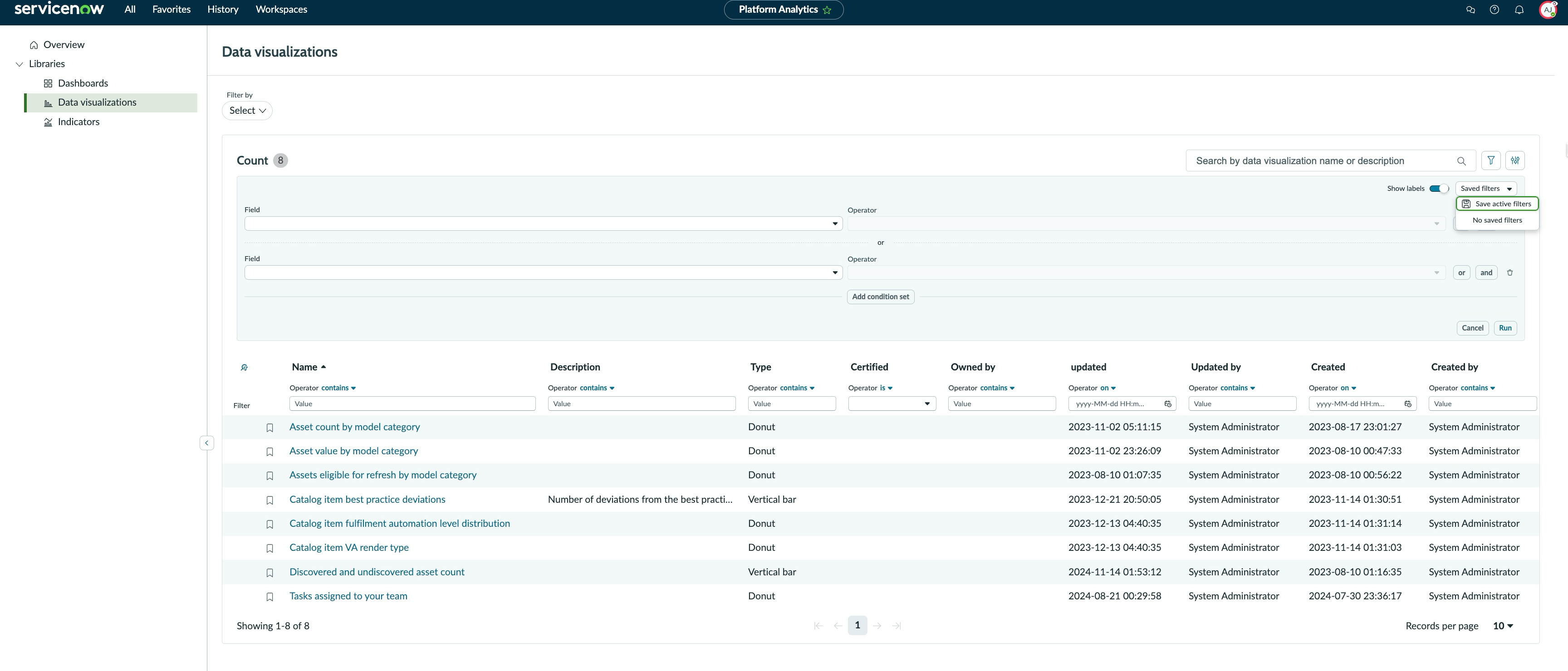Open the Certified filter value dropdown
Viewport: 1568px width, 671px height.
(892, 404)
